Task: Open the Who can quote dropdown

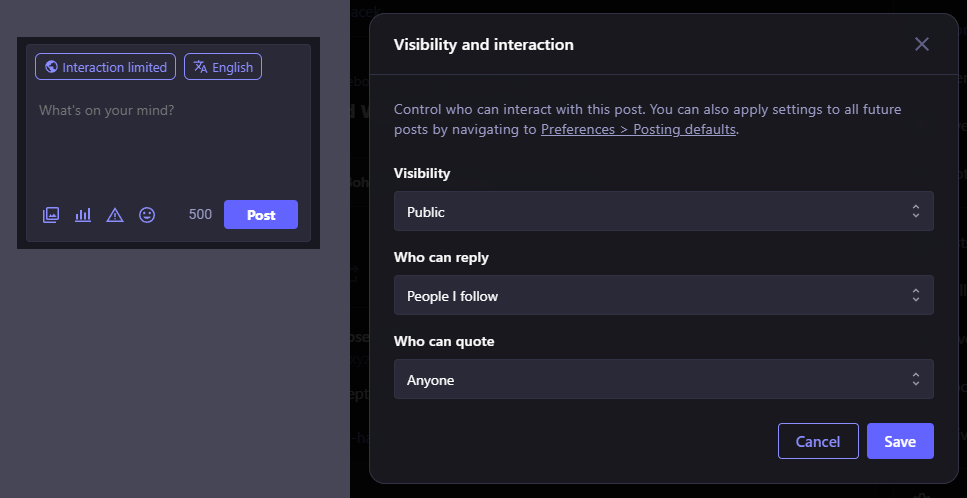Action: (663, 380)
